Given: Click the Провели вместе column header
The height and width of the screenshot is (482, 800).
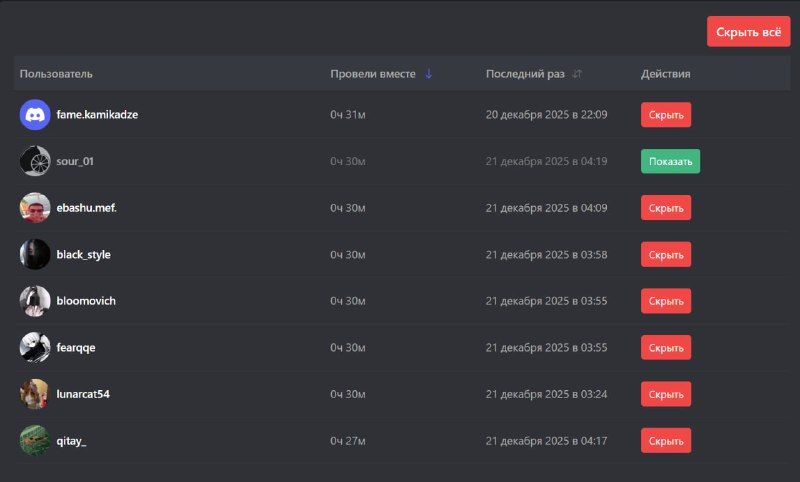Looking at the screenshot, I should (x=373, y=74).
